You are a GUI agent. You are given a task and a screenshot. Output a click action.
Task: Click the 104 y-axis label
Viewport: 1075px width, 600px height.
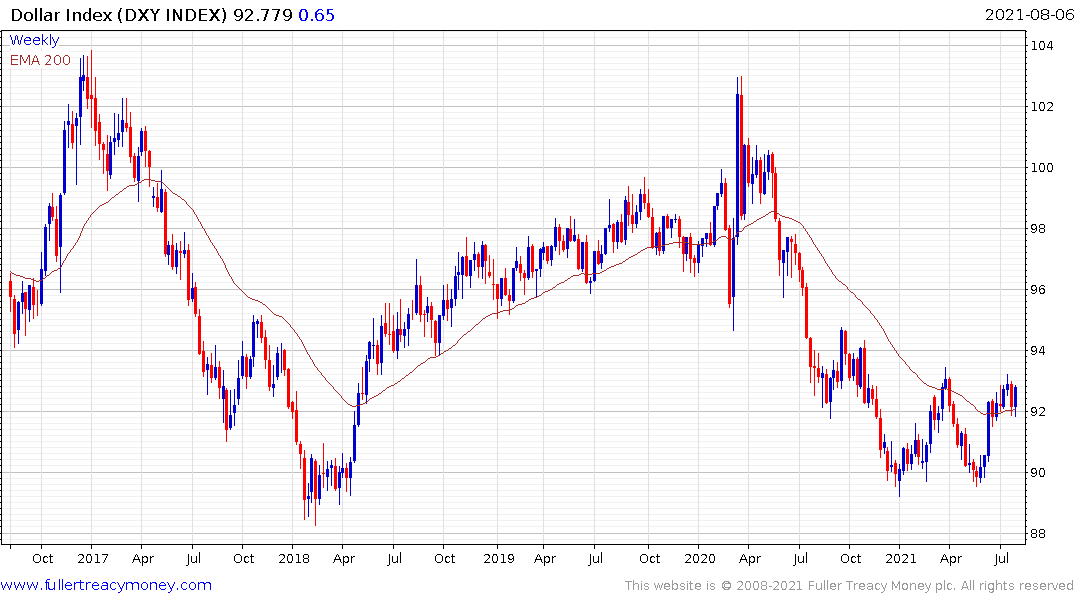pos(1042,46)
